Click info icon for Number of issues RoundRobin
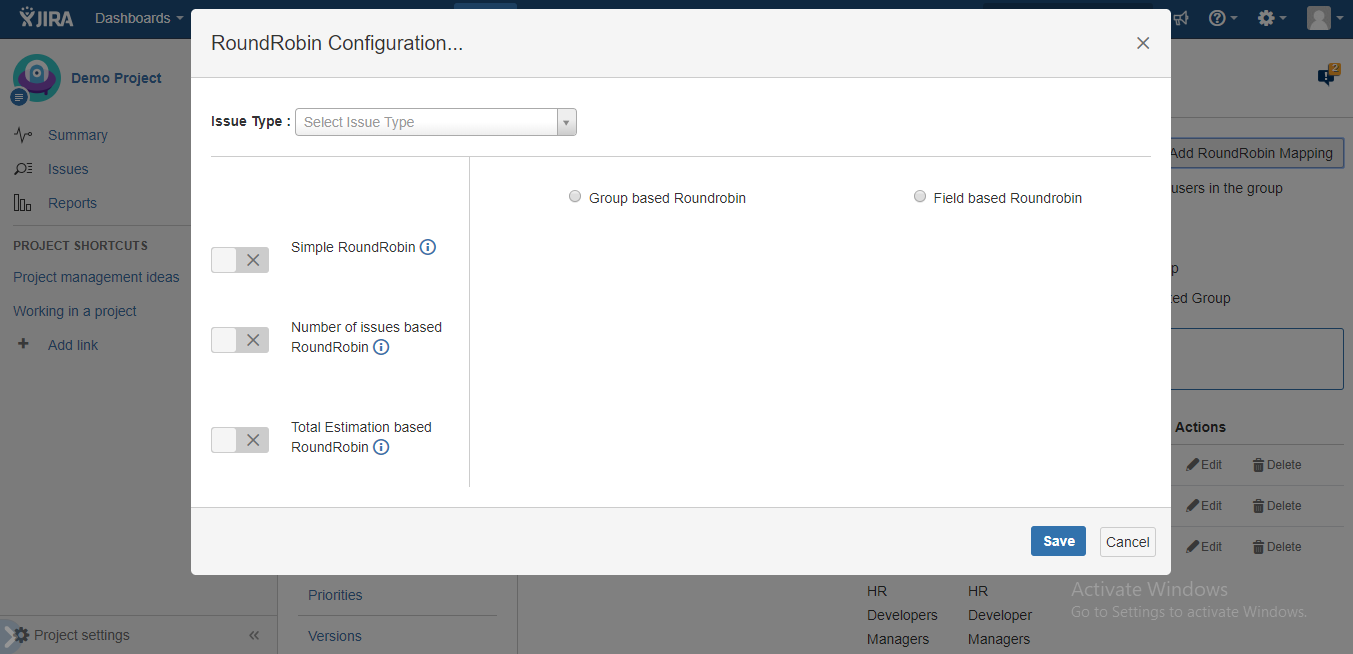The image size is (1353, 654). click(381, 347)
